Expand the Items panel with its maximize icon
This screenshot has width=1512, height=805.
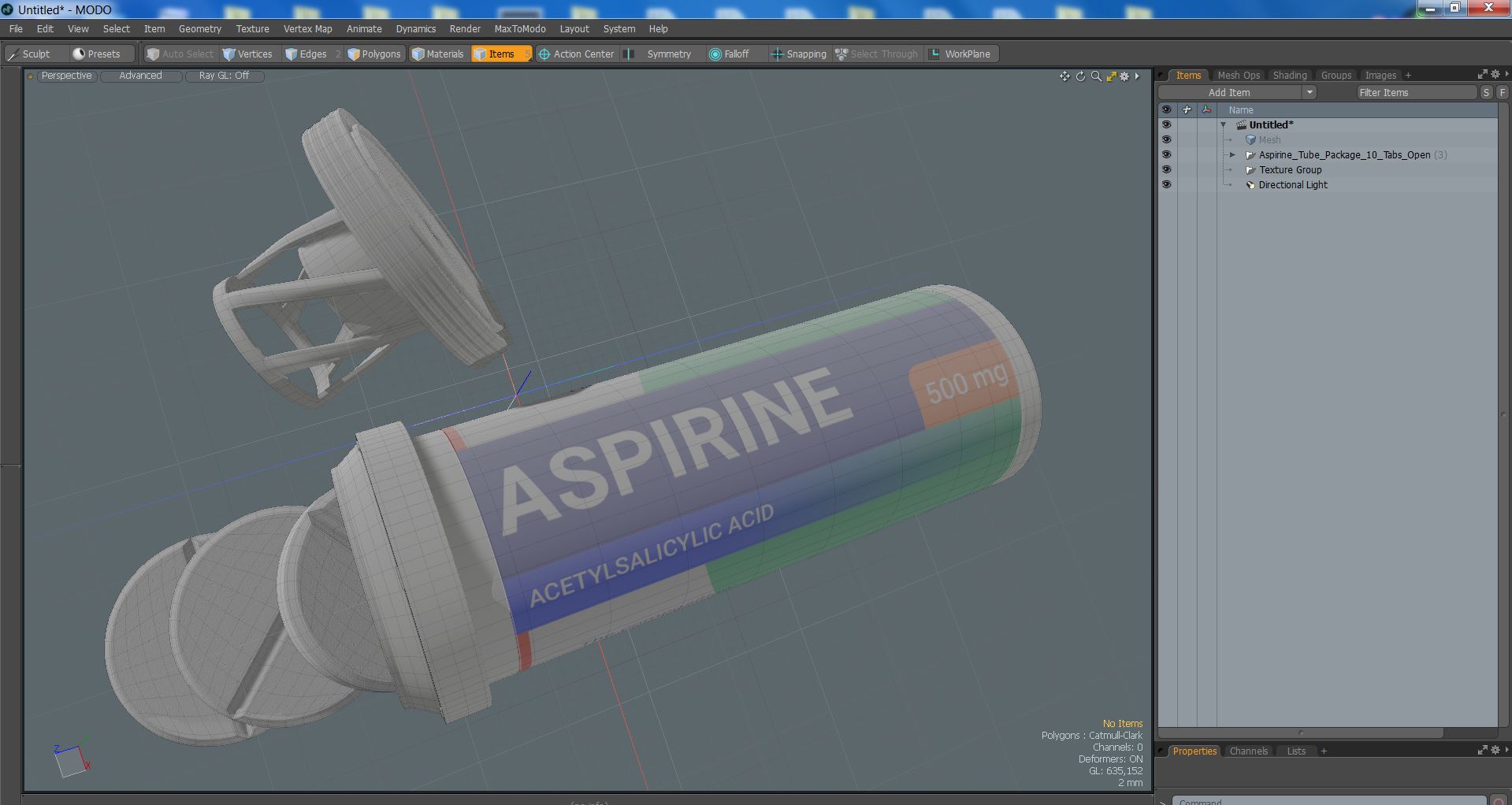coord(1482,74)
